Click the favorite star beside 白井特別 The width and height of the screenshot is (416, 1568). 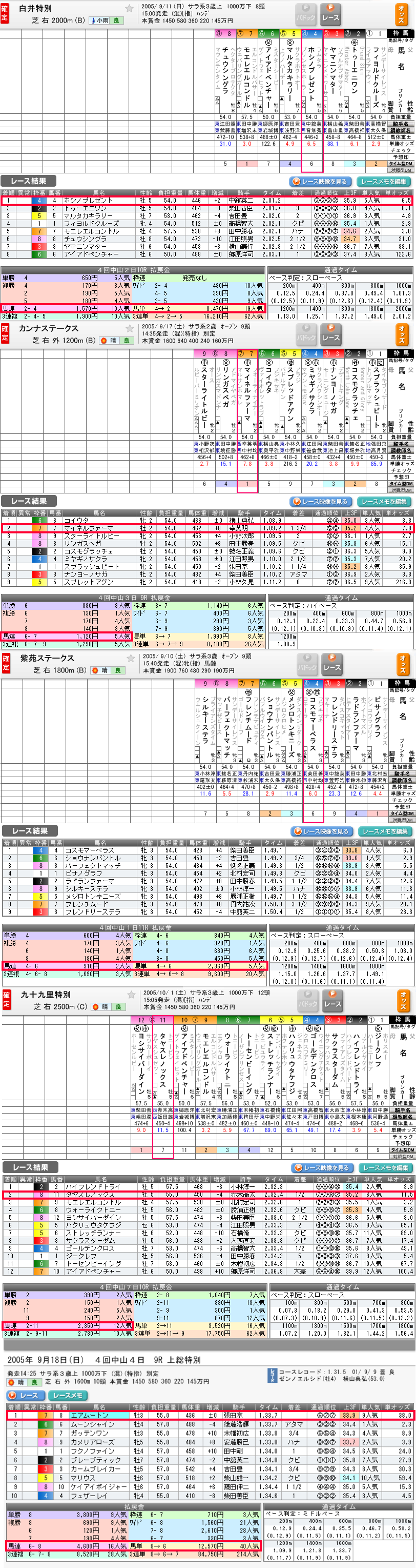[x=128, y=9]
